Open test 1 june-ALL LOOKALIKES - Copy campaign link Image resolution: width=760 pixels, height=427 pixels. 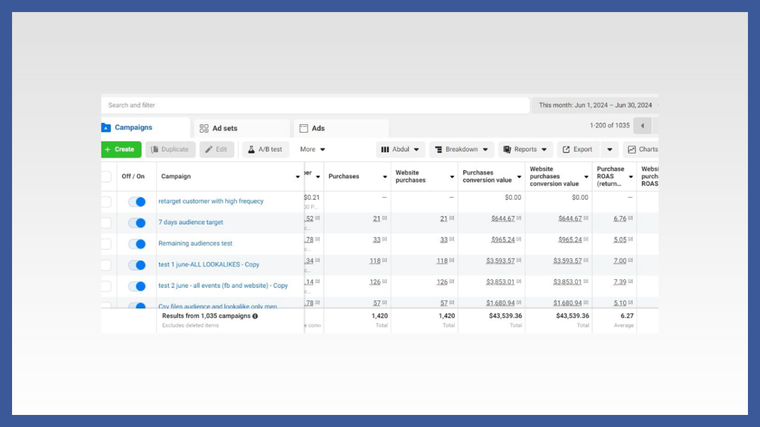coord(209,265)
